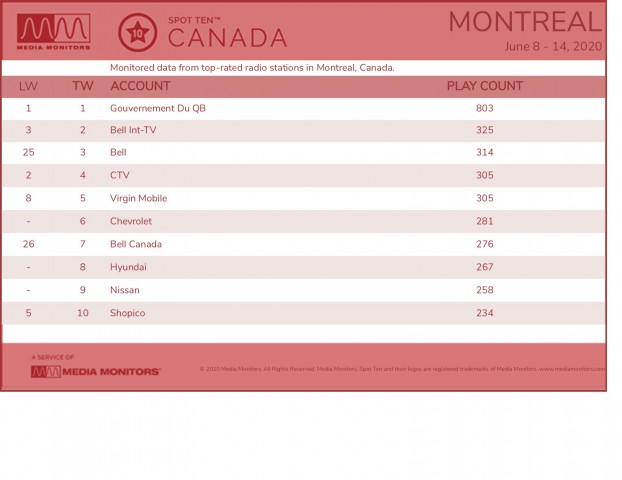Click the ACCOUNT column header
This screenshot has height=480, width=622.
pos(140,86)
